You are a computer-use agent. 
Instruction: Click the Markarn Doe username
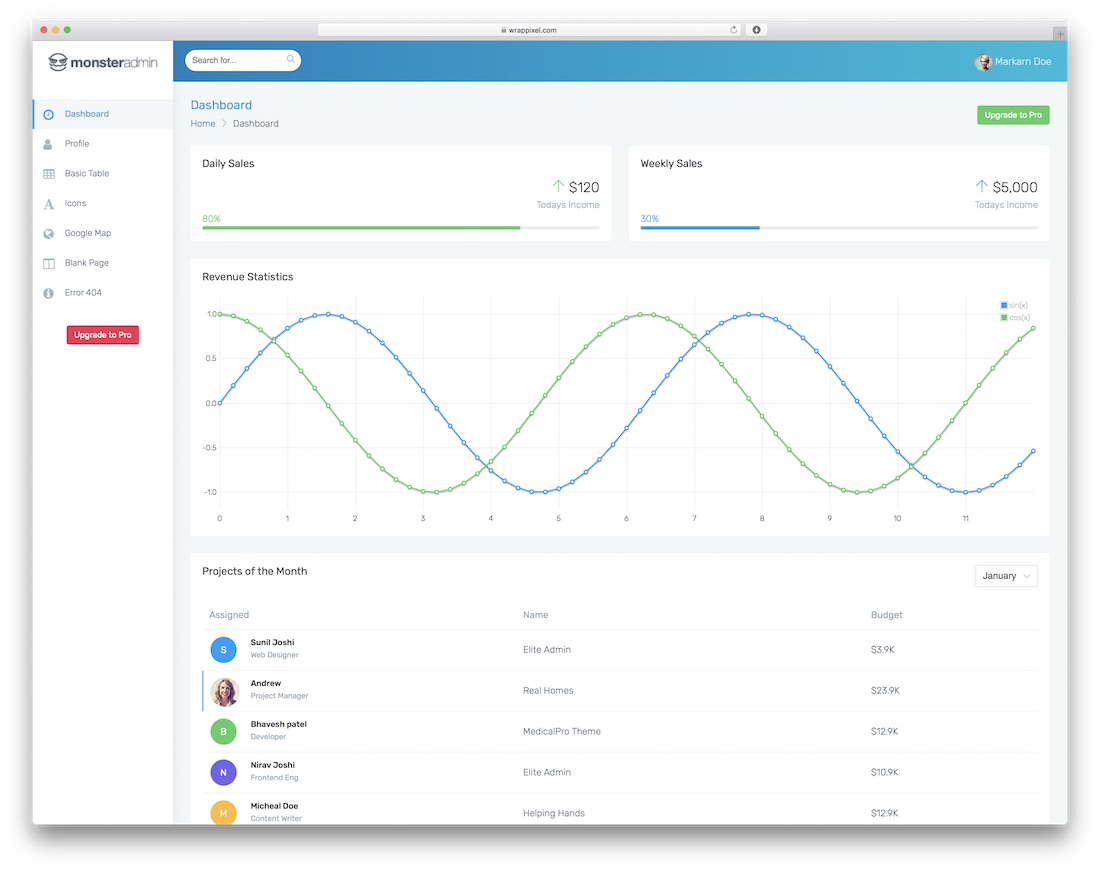(x=1023, y=62)
